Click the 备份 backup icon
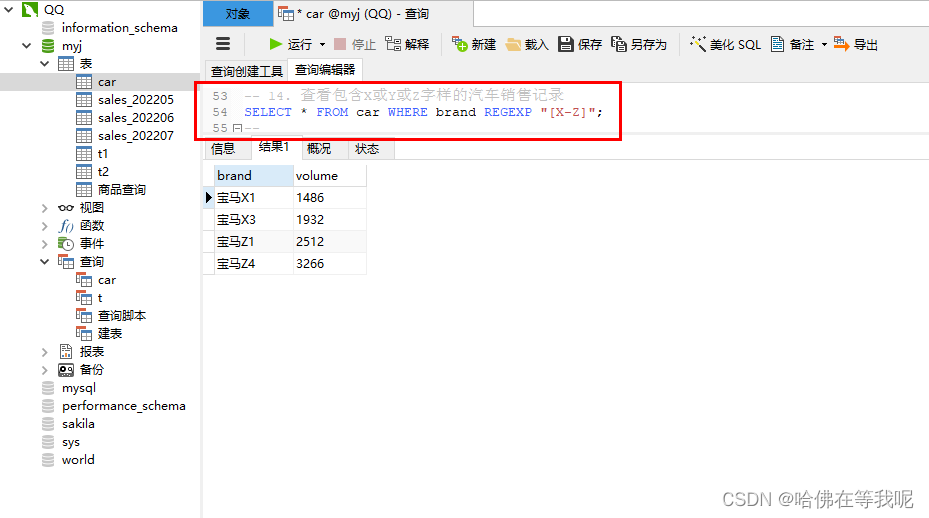The height and width of the screenshot is (518, 929). coord(66,370)
